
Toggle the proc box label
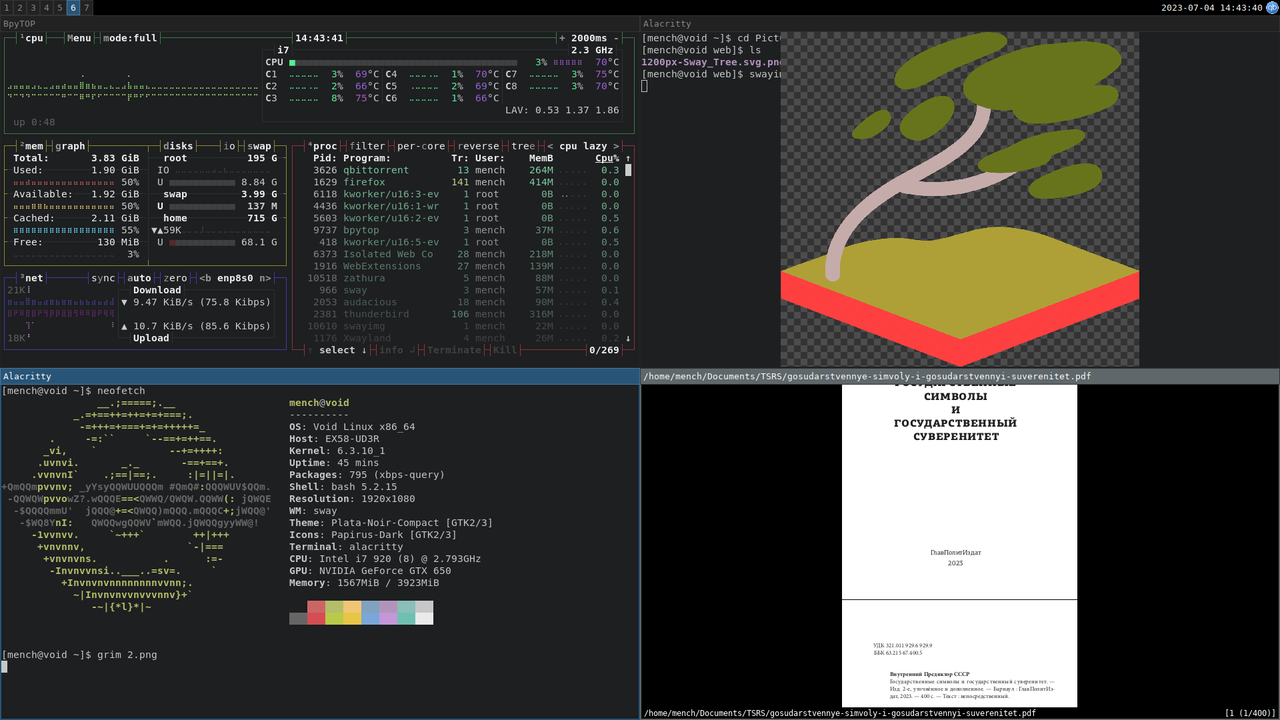click(x=323, y=146)
